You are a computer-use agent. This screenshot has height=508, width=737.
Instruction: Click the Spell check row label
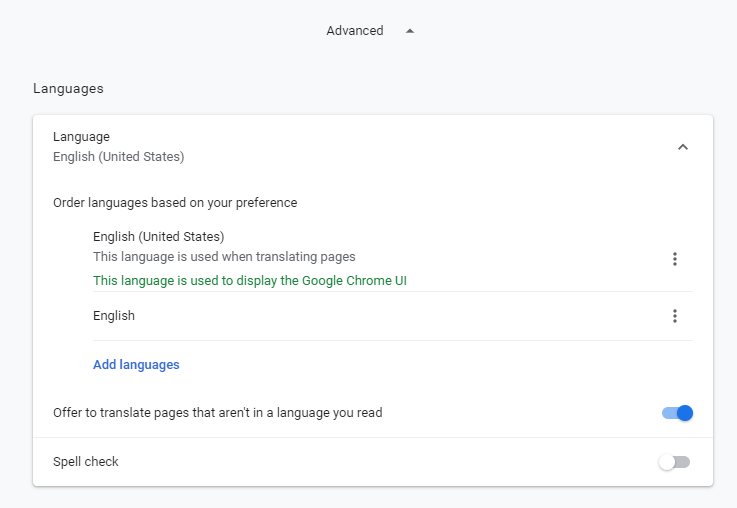(x=86, y=462)
